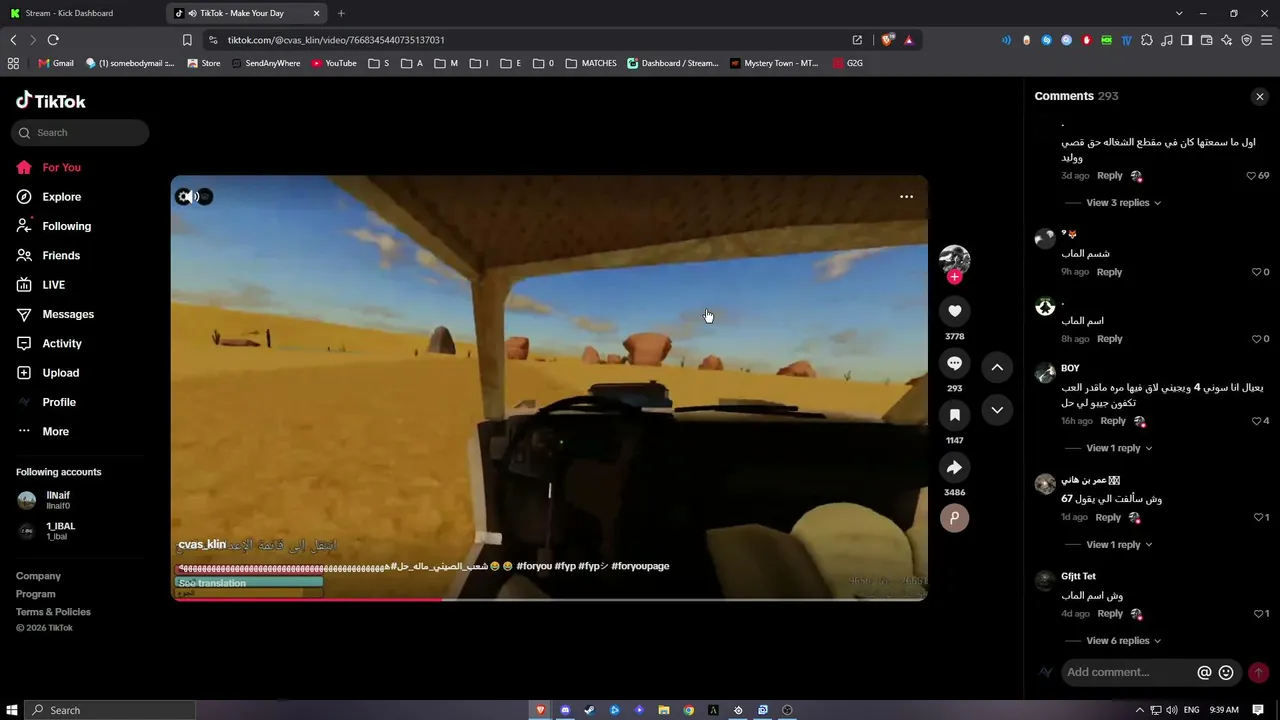The width and height of the screenshot is (1280, 720).
Task: Like the video with the heart icon
Action: pos(954,311)
